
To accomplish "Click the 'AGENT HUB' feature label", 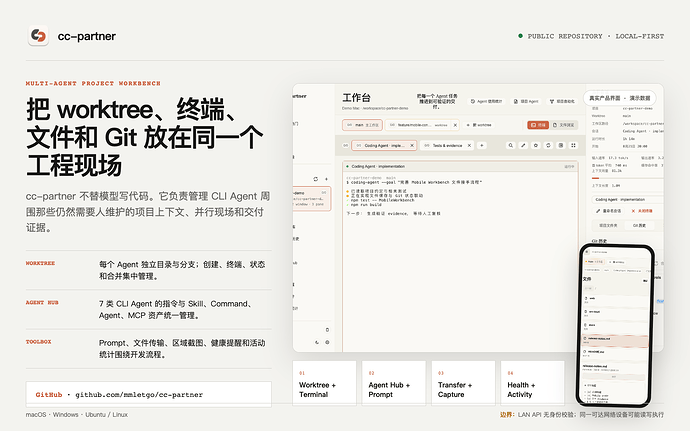I will (x=42, y=302).
